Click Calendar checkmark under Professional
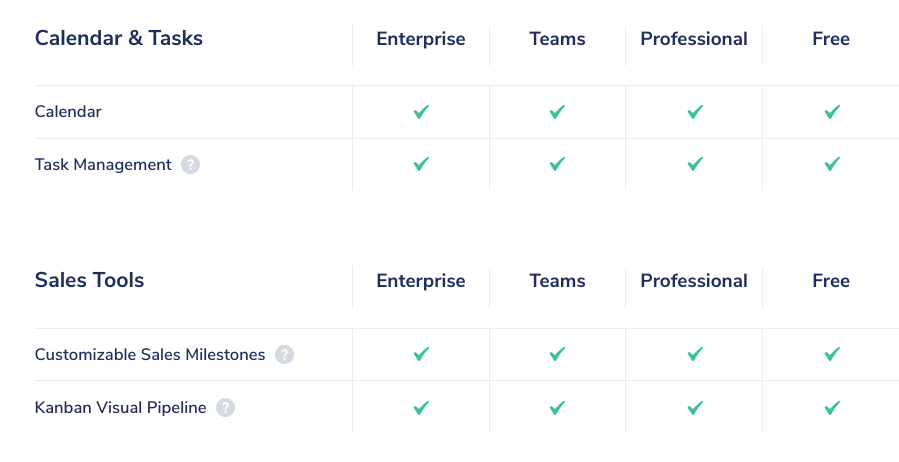 695,111
